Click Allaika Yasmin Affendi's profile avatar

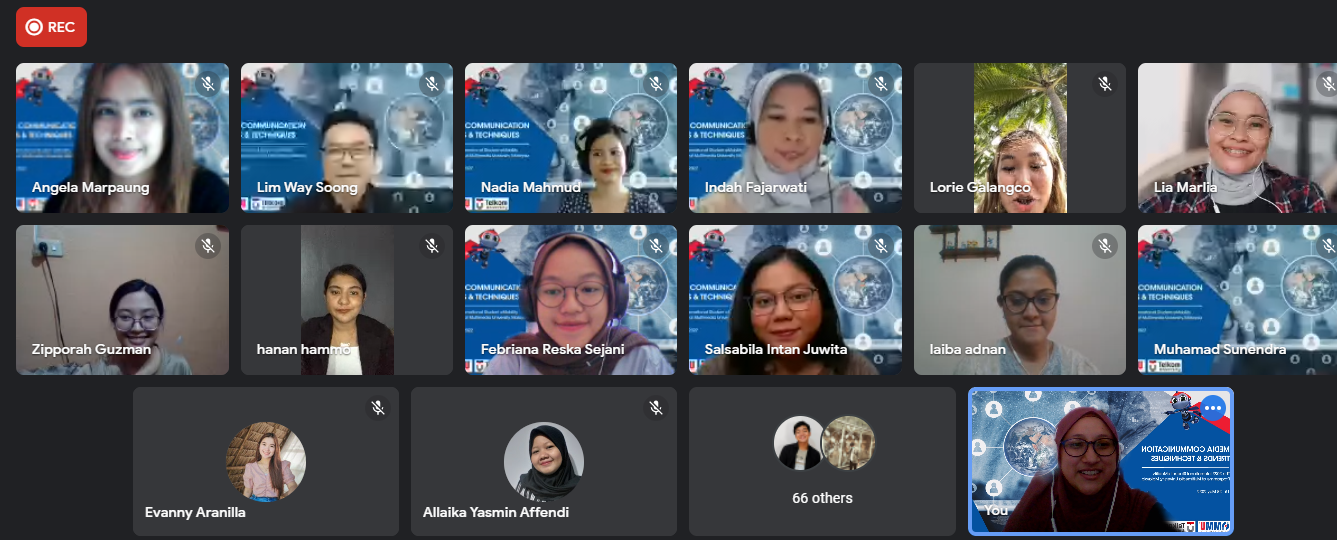pyautogui.click(x=543, y=461)
